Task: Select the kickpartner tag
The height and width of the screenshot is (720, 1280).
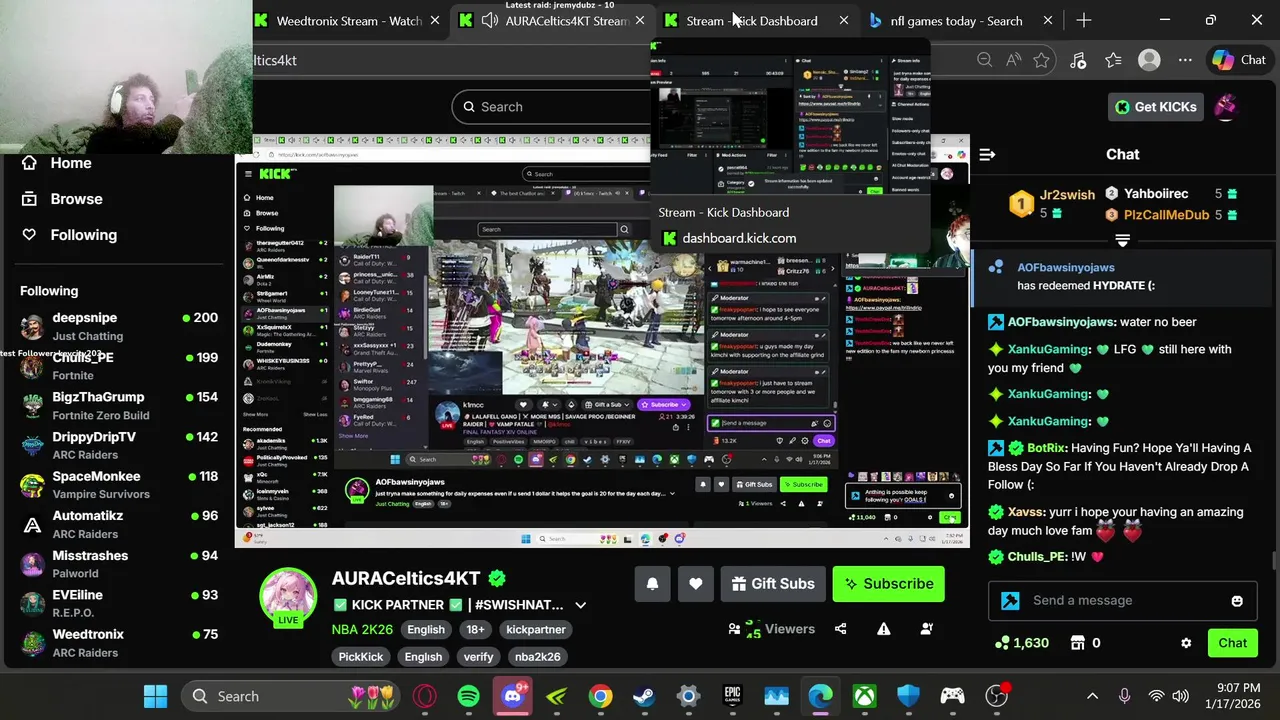Action: 535,630
